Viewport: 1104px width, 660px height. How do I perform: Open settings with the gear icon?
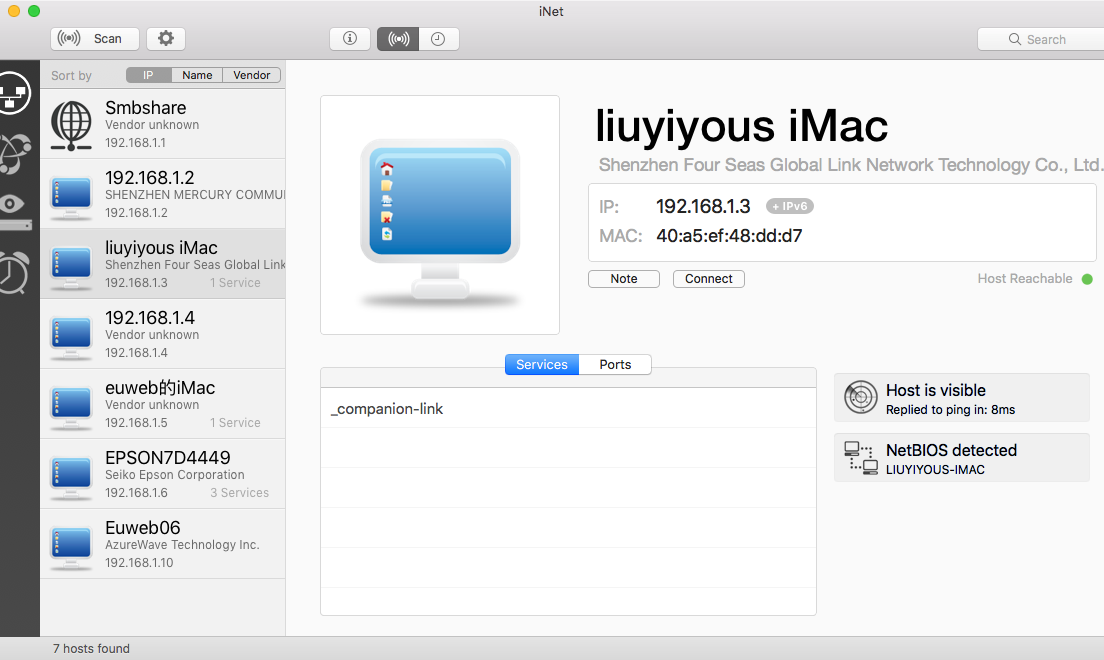pos(165,39)
